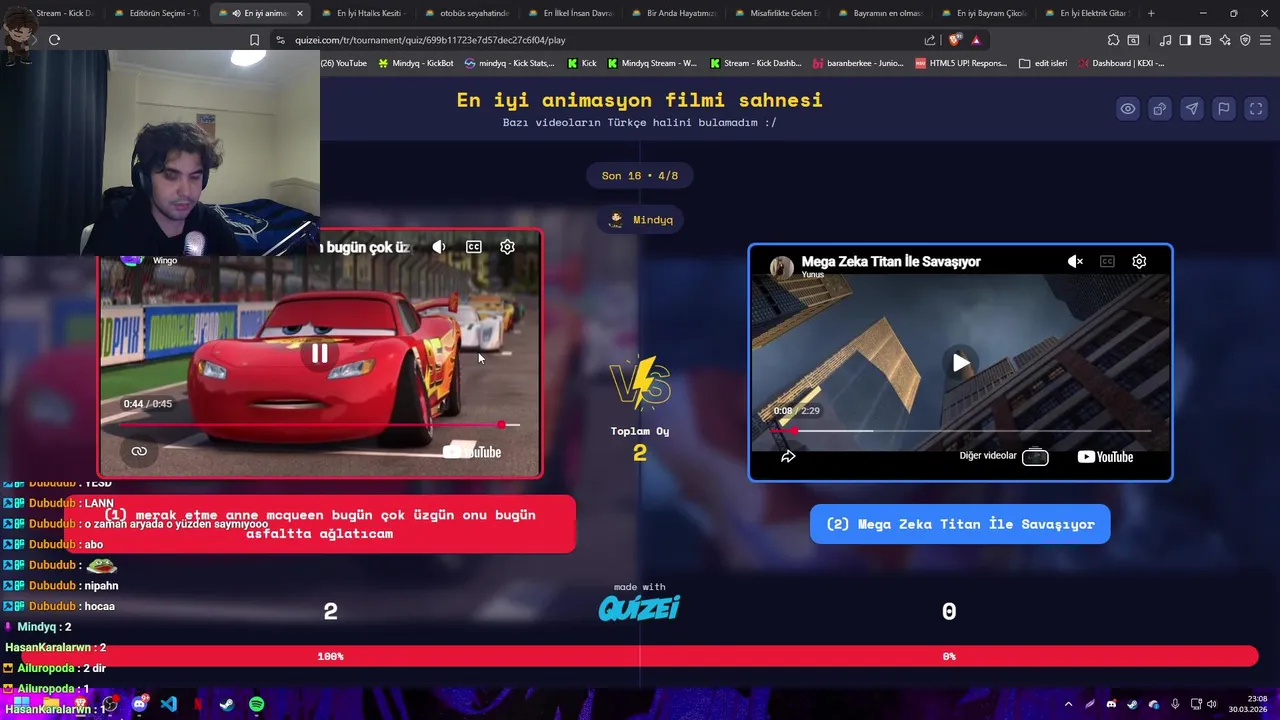1280x720 pixels.
Task: Open the edit isleri bookmark folder
Action: tap(1043, 63)
